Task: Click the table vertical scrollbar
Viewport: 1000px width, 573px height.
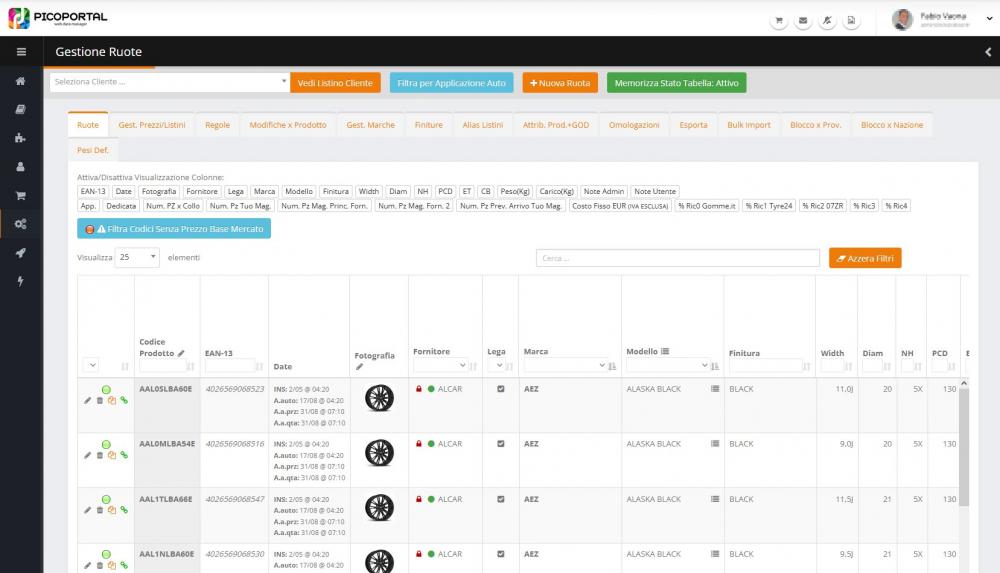Action: tap(964, 447)
